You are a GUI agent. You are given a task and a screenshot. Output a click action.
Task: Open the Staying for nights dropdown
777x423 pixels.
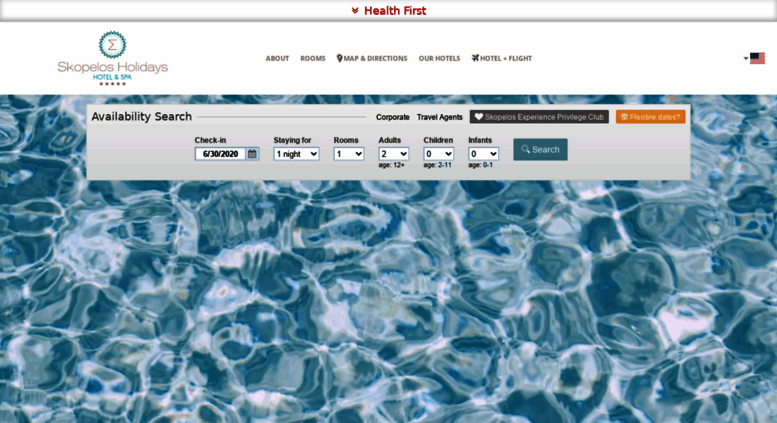coord(296,154)
